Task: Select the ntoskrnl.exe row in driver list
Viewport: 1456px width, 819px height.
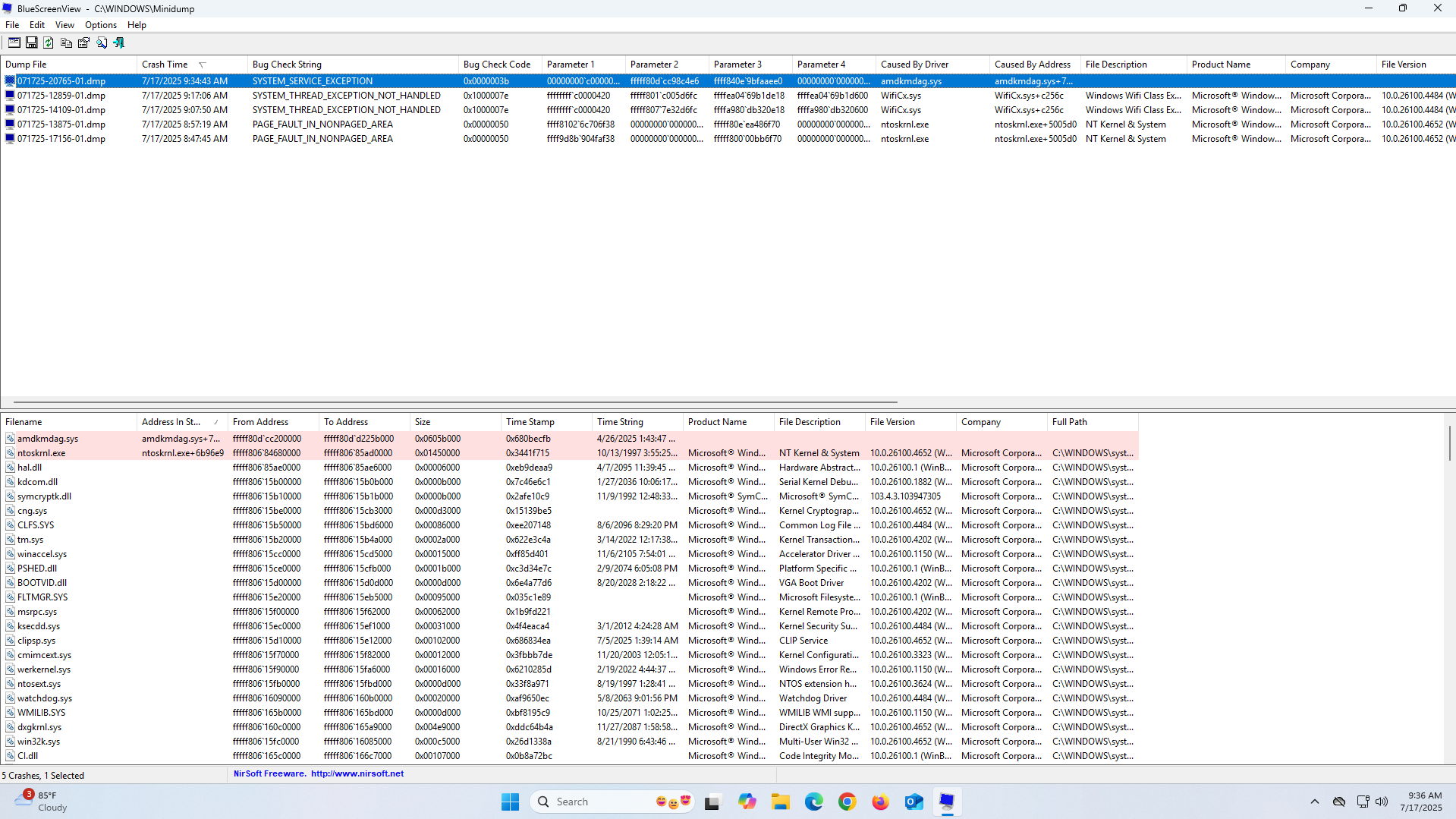Action: [42, 453]
